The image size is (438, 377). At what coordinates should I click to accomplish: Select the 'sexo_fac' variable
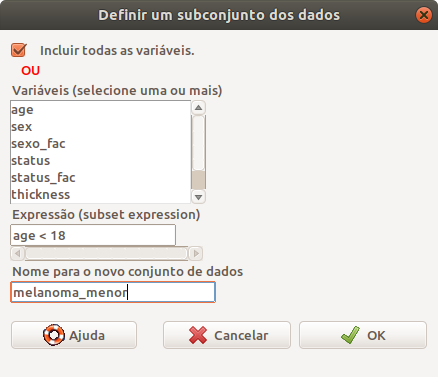(x=100, y=144)
